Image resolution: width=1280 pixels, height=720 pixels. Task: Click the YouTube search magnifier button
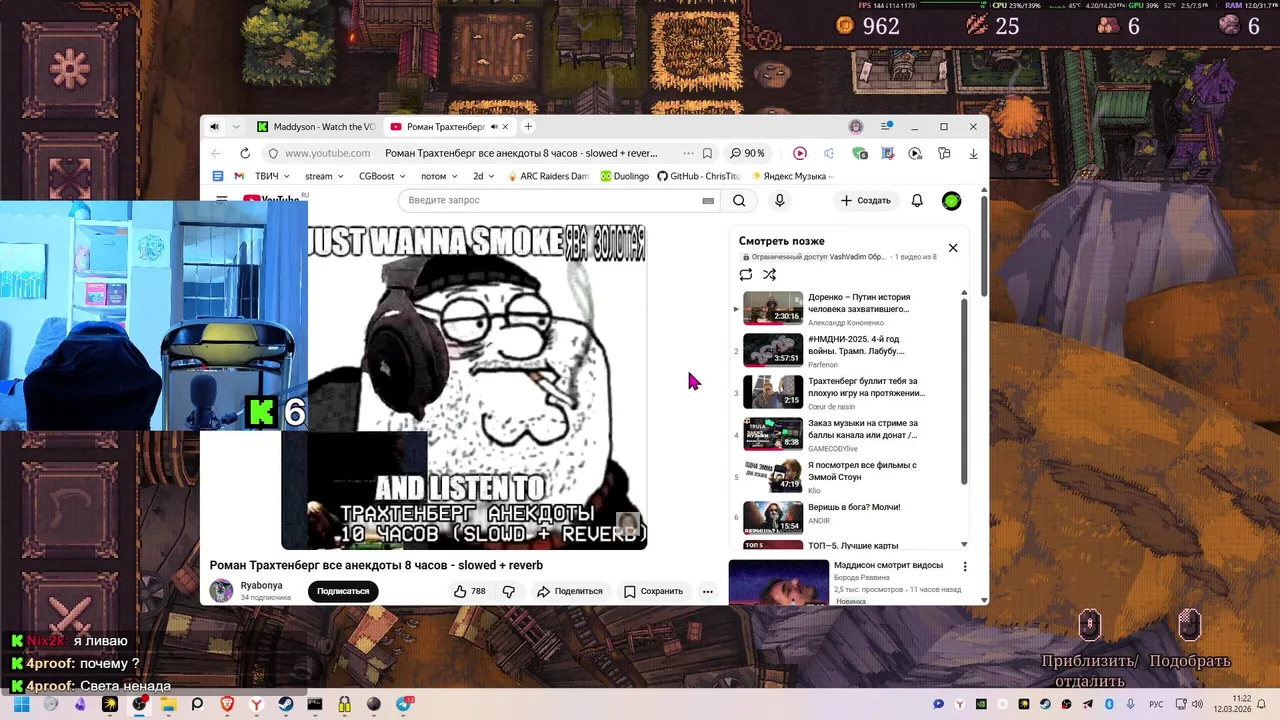click(739, 200)
